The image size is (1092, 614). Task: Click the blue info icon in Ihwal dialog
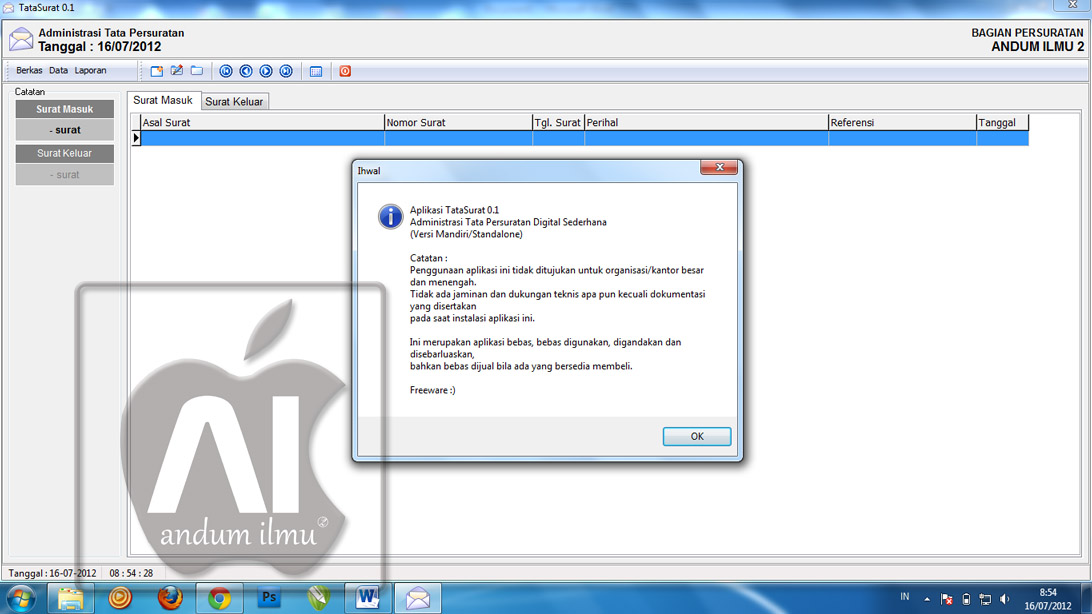(391, 217)
